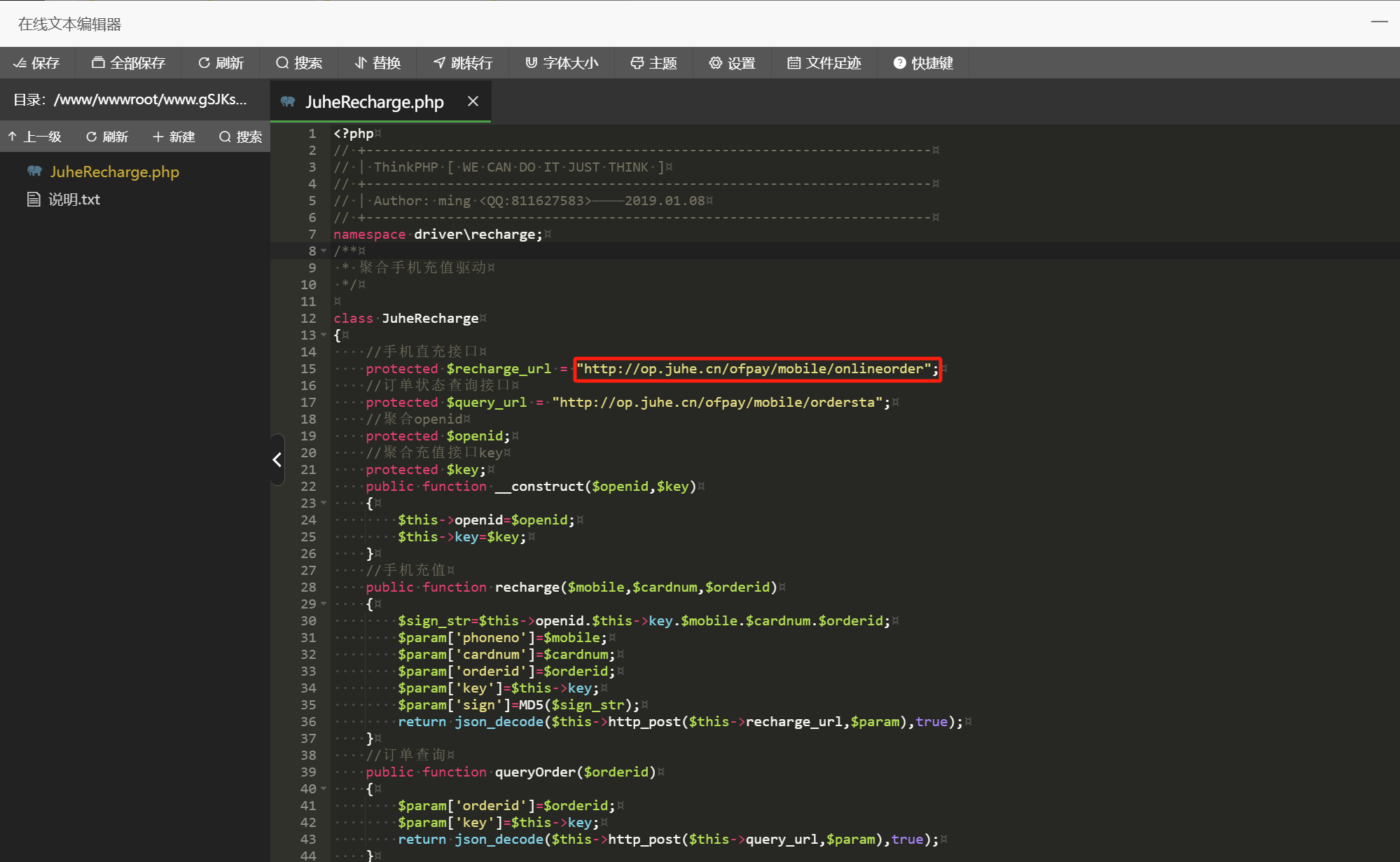Click the 保存 (Save) toolbar button
This screenshot has height=862, width=1400.
36,63
